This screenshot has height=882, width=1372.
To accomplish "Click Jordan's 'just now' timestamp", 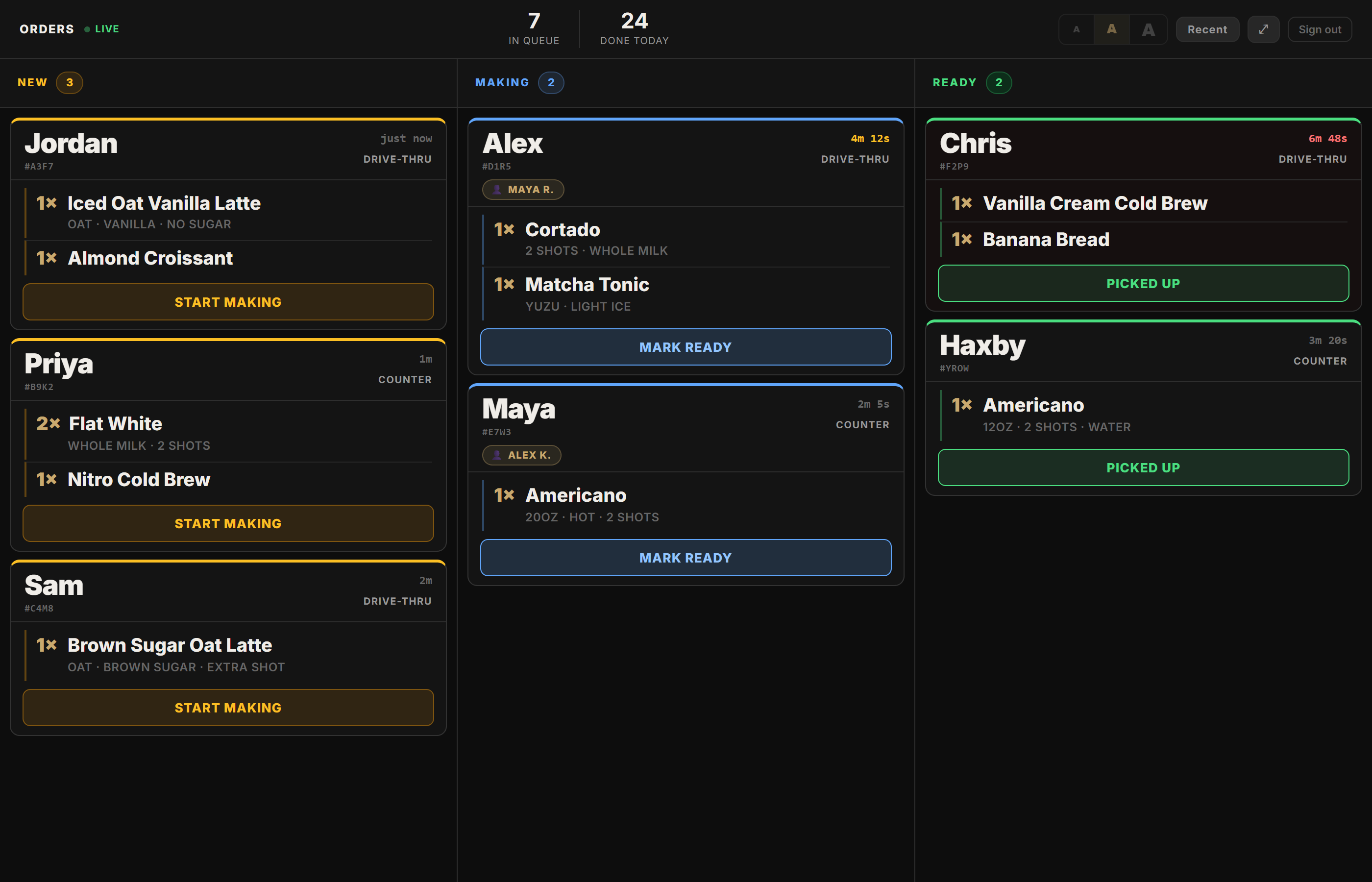I will coord(406,139).
